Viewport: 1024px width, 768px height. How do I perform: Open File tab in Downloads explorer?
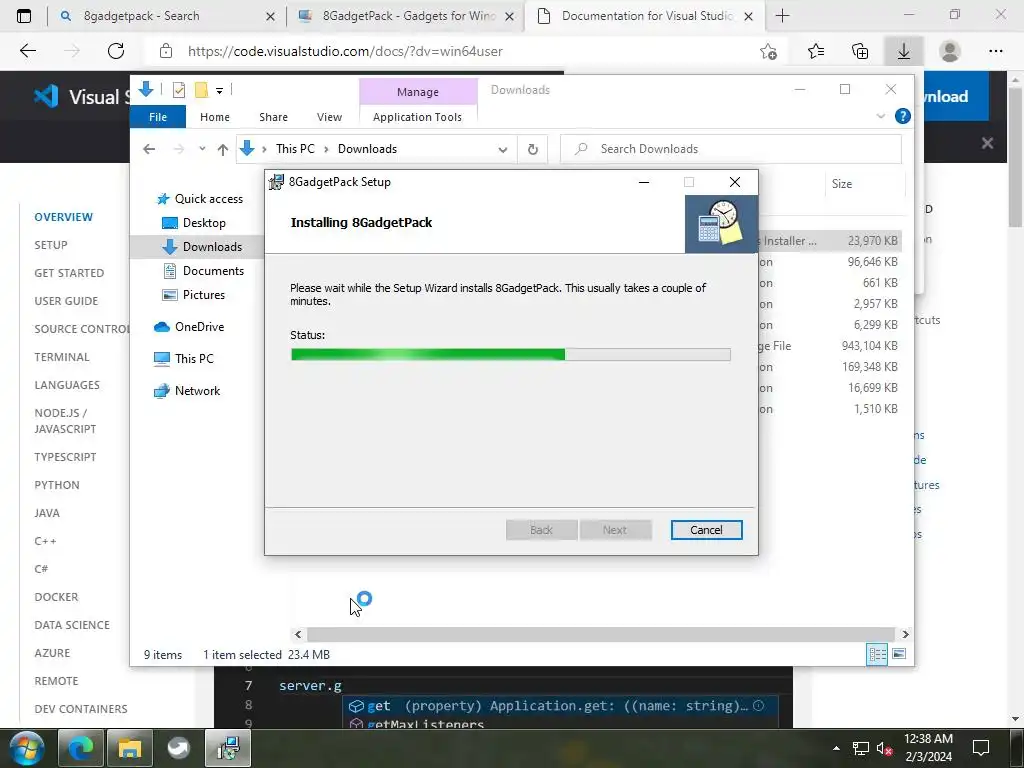click(x=157, y=117)
